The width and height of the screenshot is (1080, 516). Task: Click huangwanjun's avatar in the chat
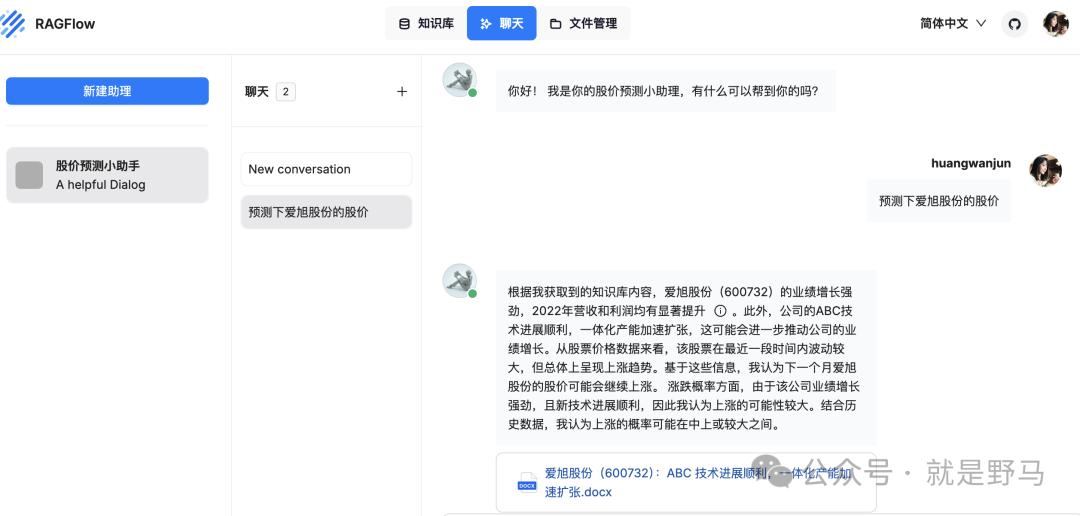pos(1045,171)
